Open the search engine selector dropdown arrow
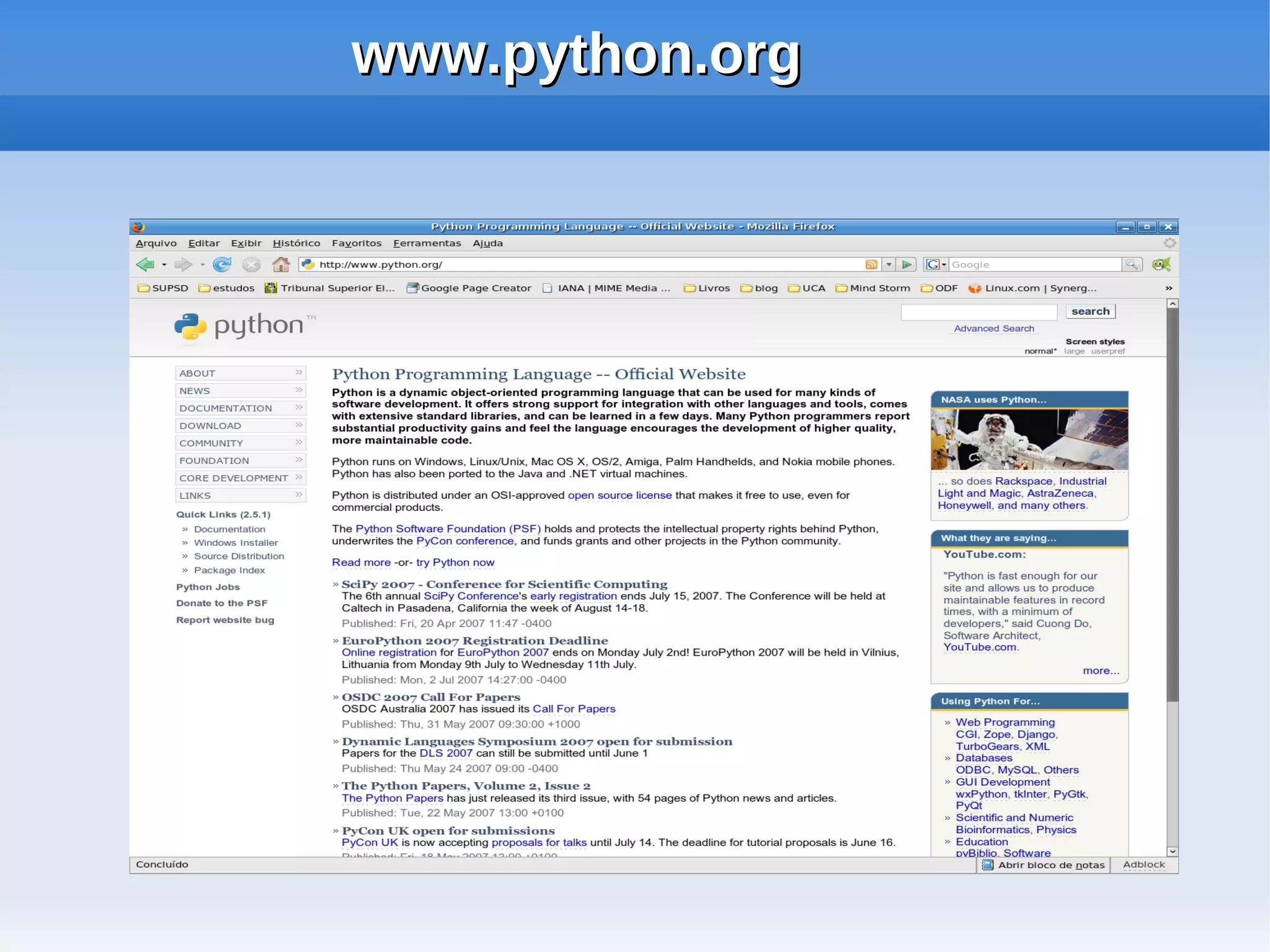 click(x=944, y=265)
